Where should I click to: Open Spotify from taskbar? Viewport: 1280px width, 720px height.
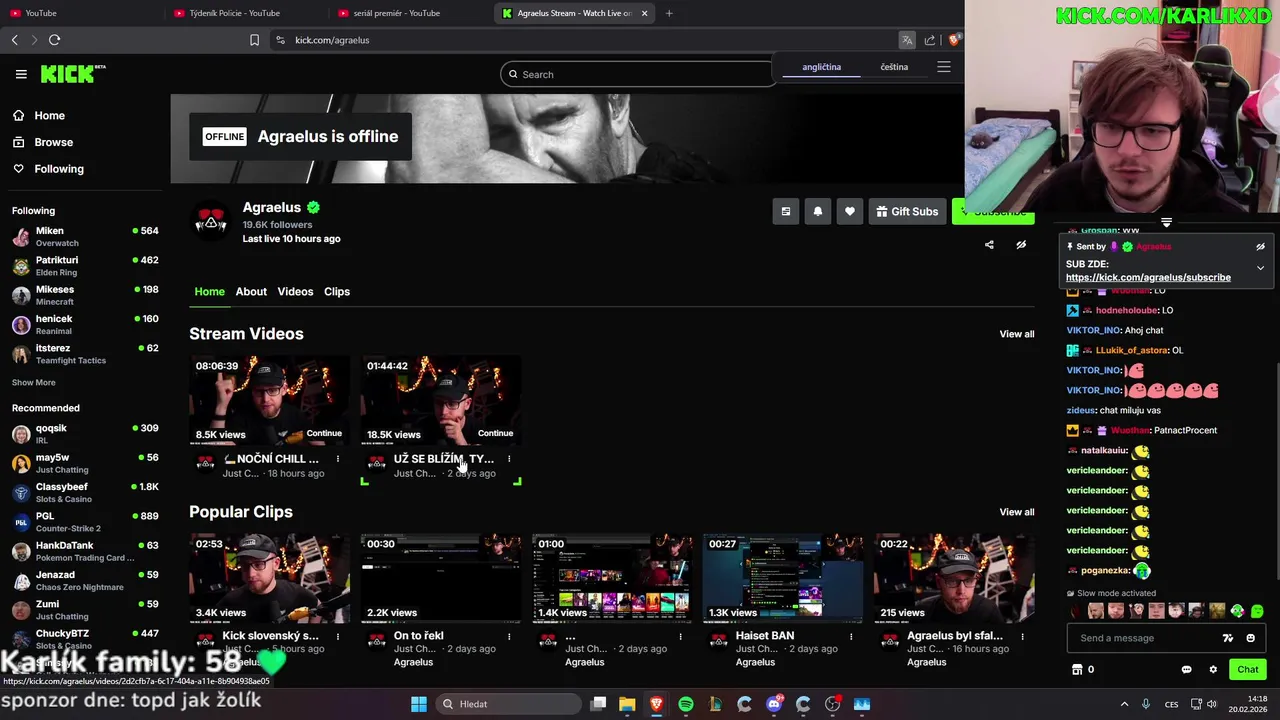(x=685, y=704)
